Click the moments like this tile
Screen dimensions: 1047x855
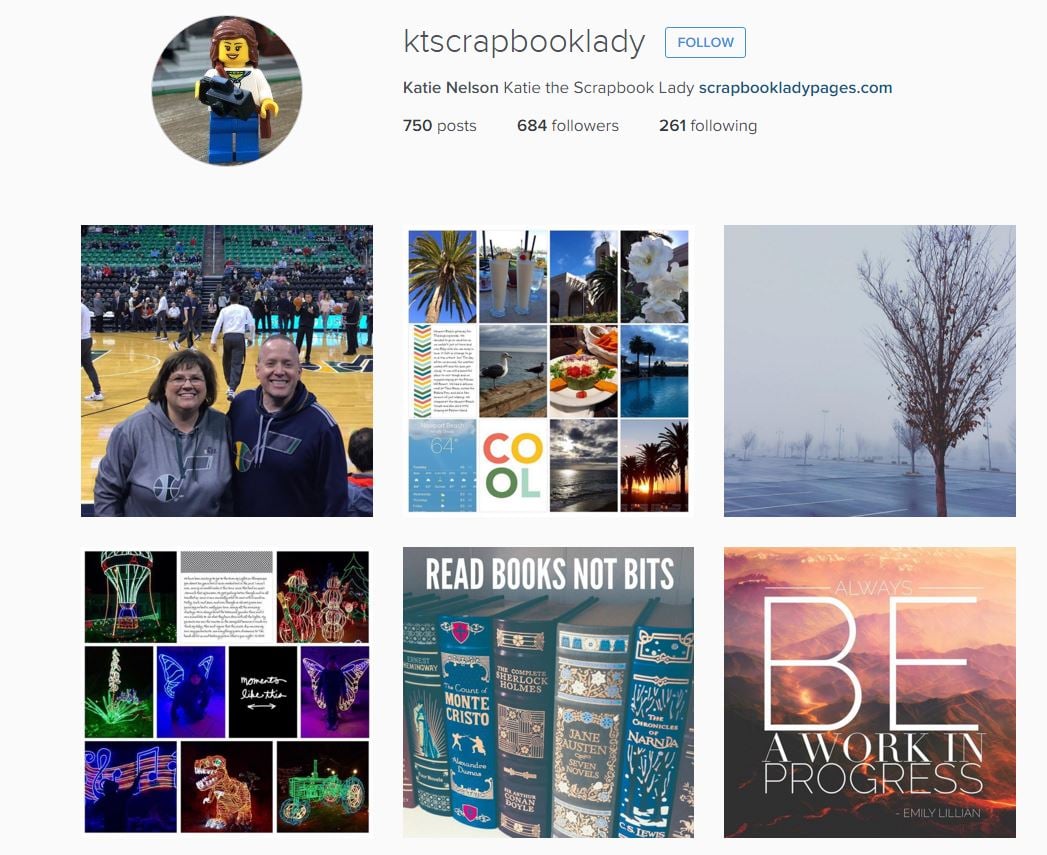click(262, 691)
